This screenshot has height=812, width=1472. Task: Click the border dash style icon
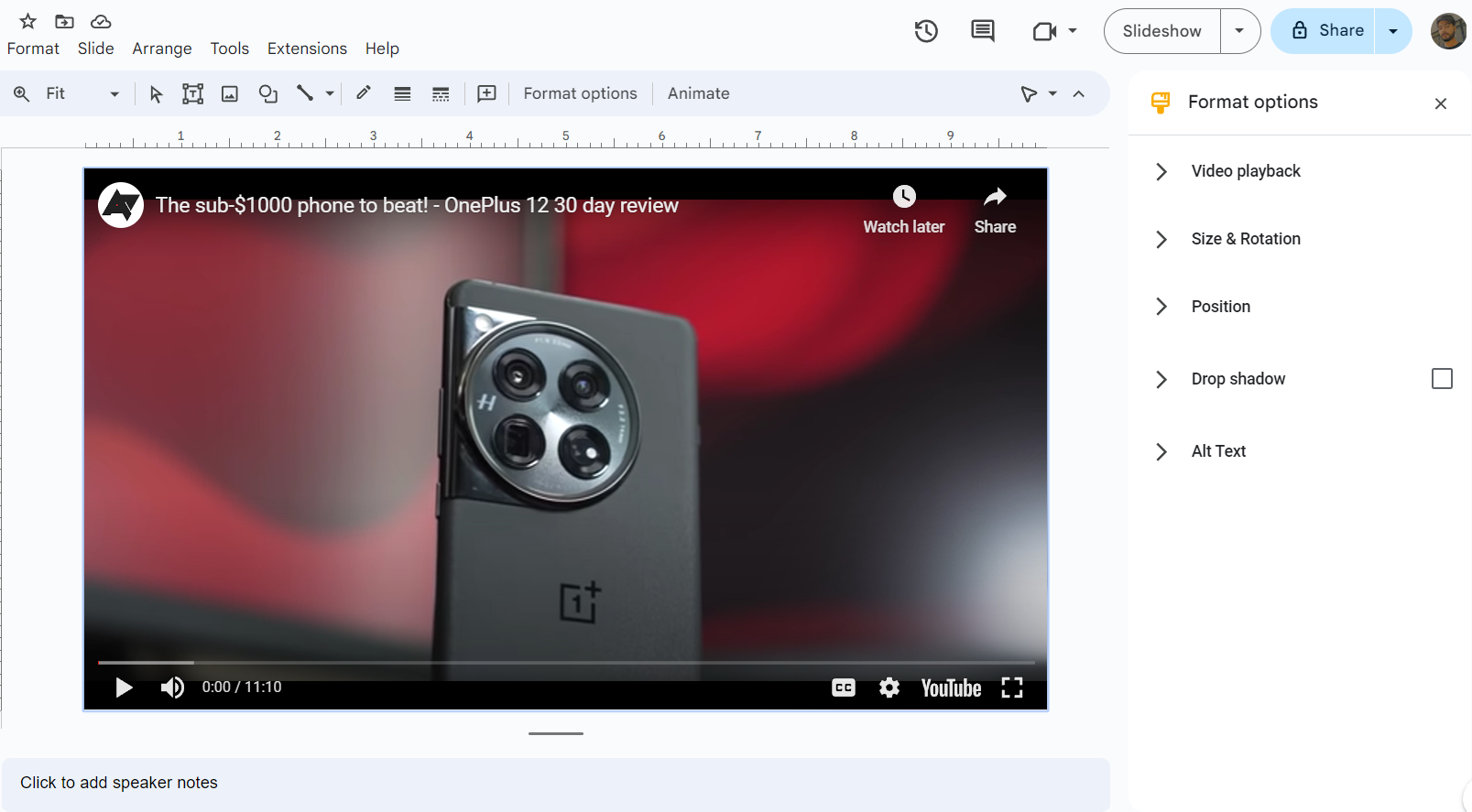pyautogui.click(x=441, y=93)
